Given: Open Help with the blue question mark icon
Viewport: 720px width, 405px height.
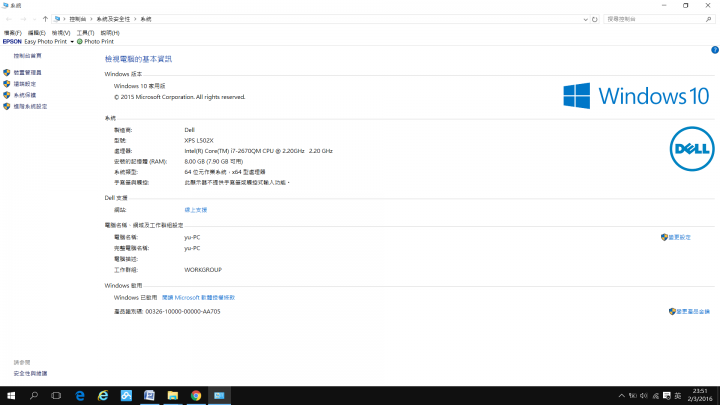Looking at the screenshot, I should [x=714, y=50].
